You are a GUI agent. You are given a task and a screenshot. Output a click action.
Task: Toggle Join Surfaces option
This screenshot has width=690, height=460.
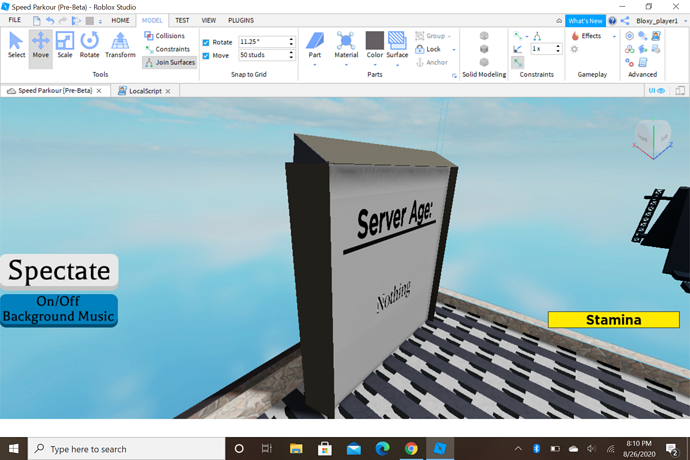pyautogui.click(x=170, y=62)
